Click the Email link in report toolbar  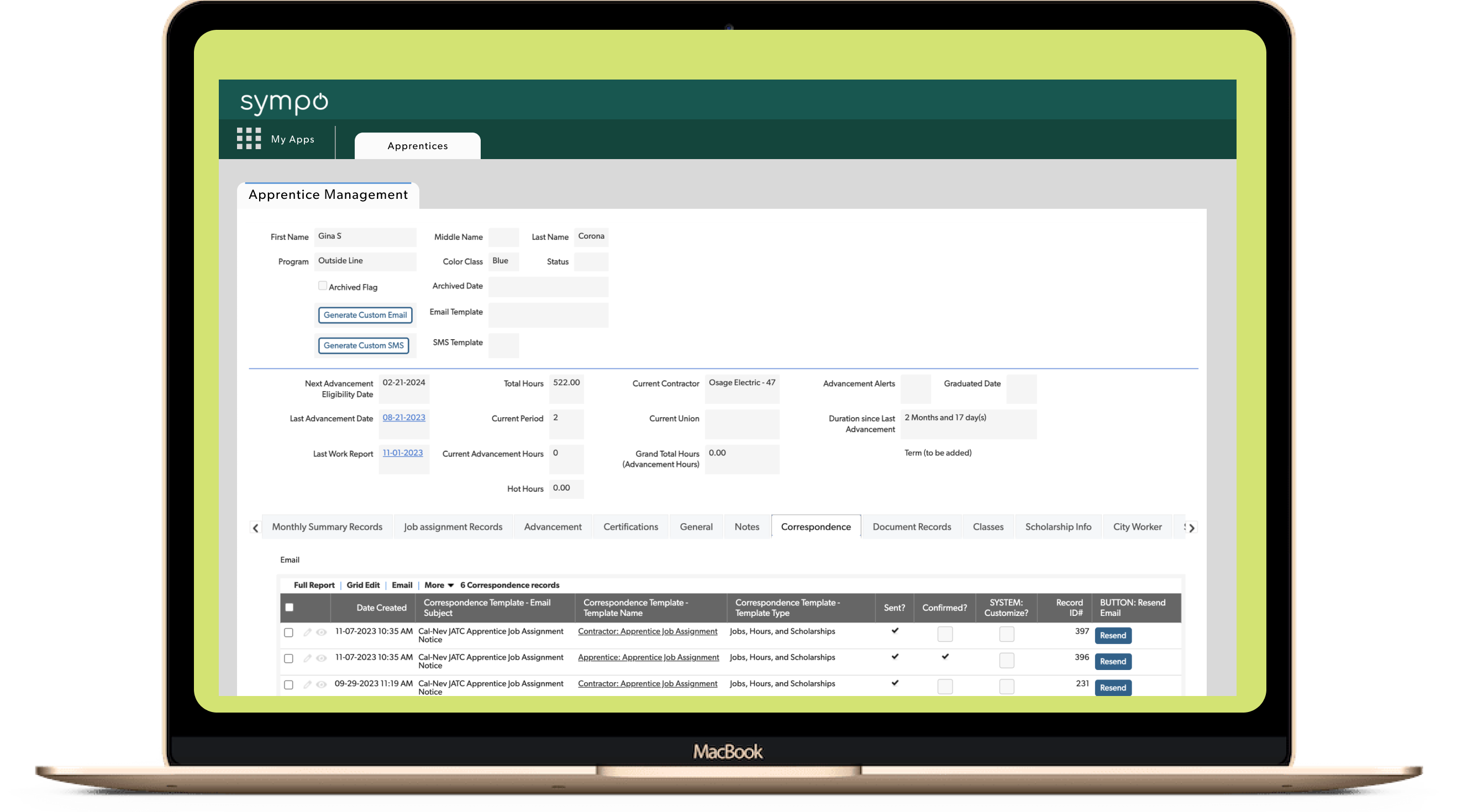click(x=402, y=584)
